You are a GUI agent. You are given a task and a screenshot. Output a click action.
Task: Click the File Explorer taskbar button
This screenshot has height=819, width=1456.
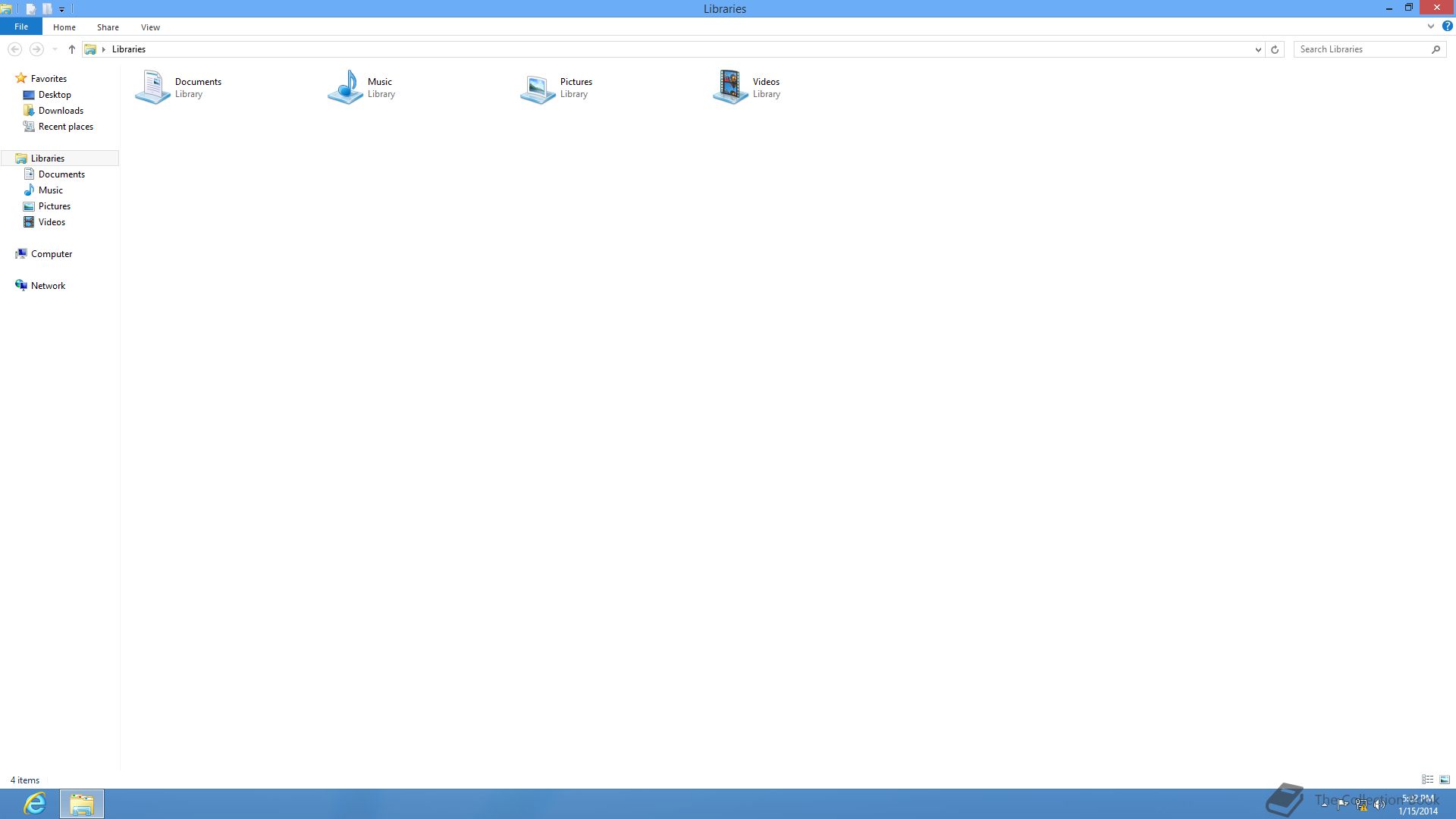[82, 804]
